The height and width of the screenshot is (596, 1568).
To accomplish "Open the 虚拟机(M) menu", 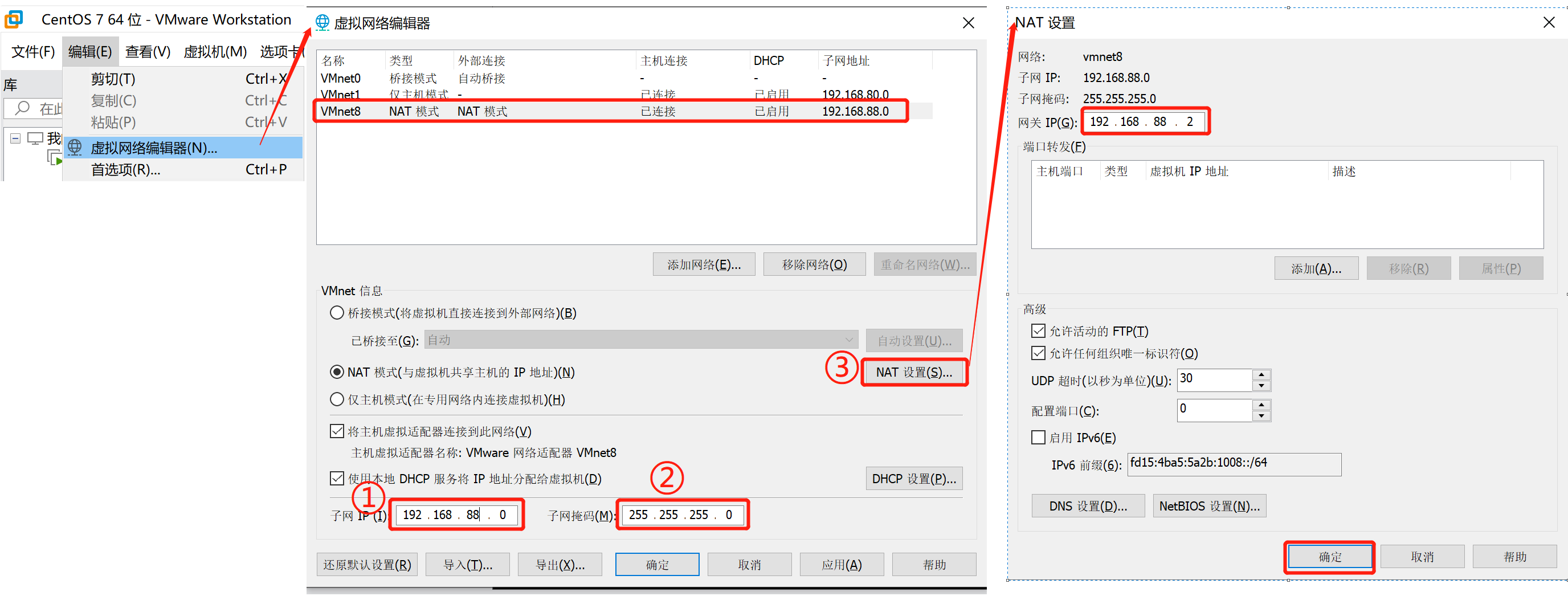I will (215, 51).
